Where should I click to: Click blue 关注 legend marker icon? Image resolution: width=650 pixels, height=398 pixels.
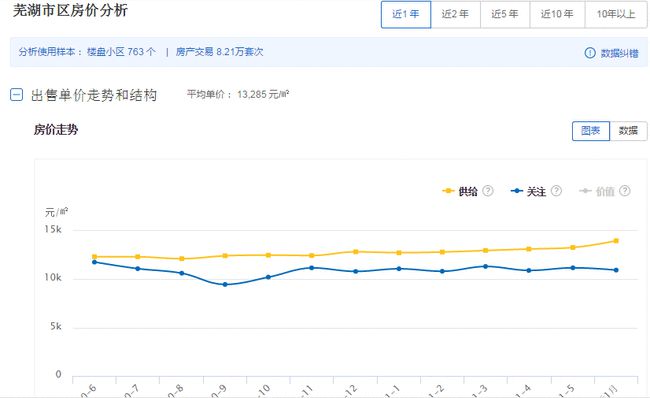pyautogui.click(x=517, y=191)
